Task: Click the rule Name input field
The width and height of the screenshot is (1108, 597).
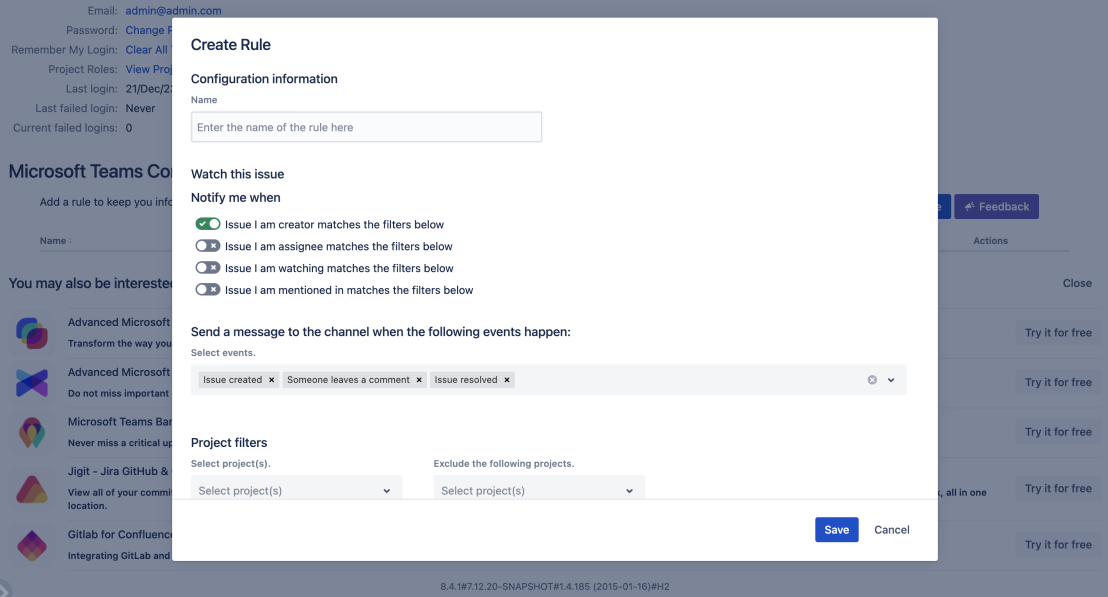Action: (x=366, y=127)
